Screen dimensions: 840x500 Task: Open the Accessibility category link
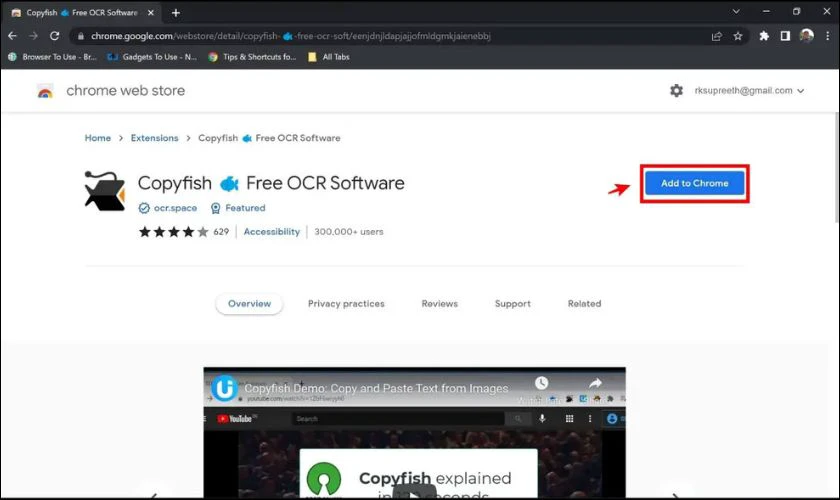coord(272,232)
